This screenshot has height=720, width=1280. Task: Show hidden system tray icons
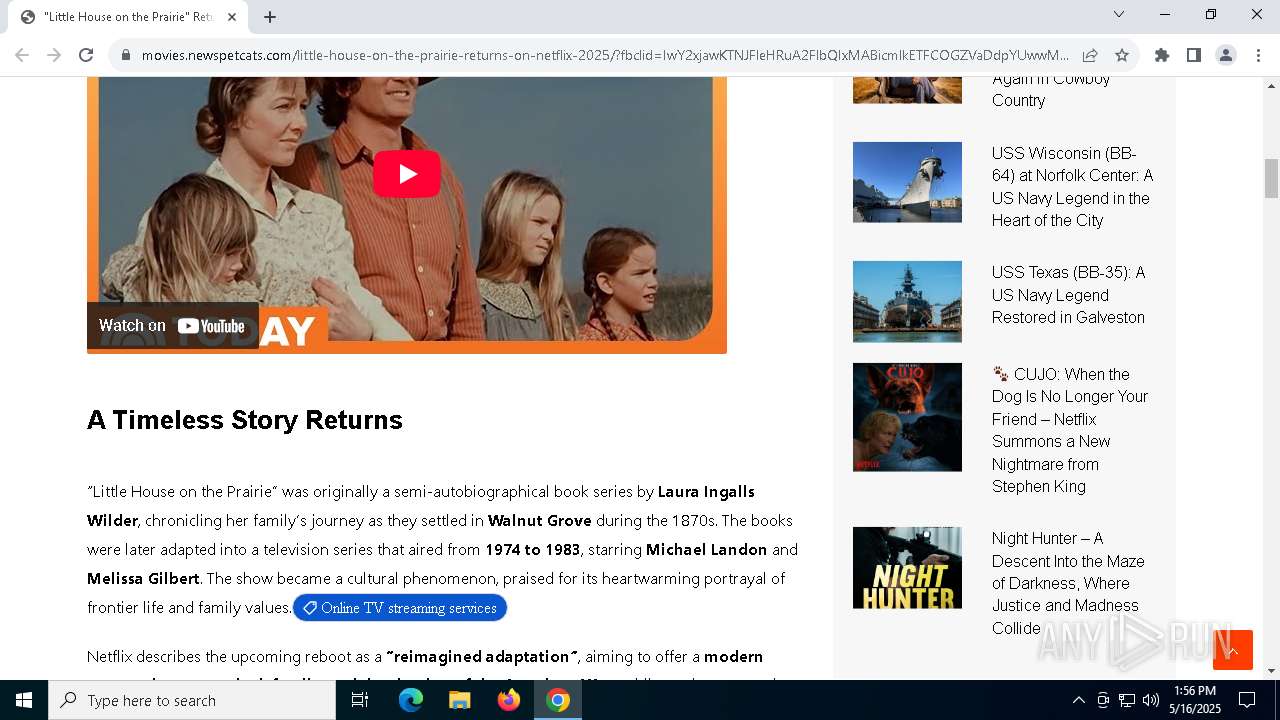coord(1078,700)
